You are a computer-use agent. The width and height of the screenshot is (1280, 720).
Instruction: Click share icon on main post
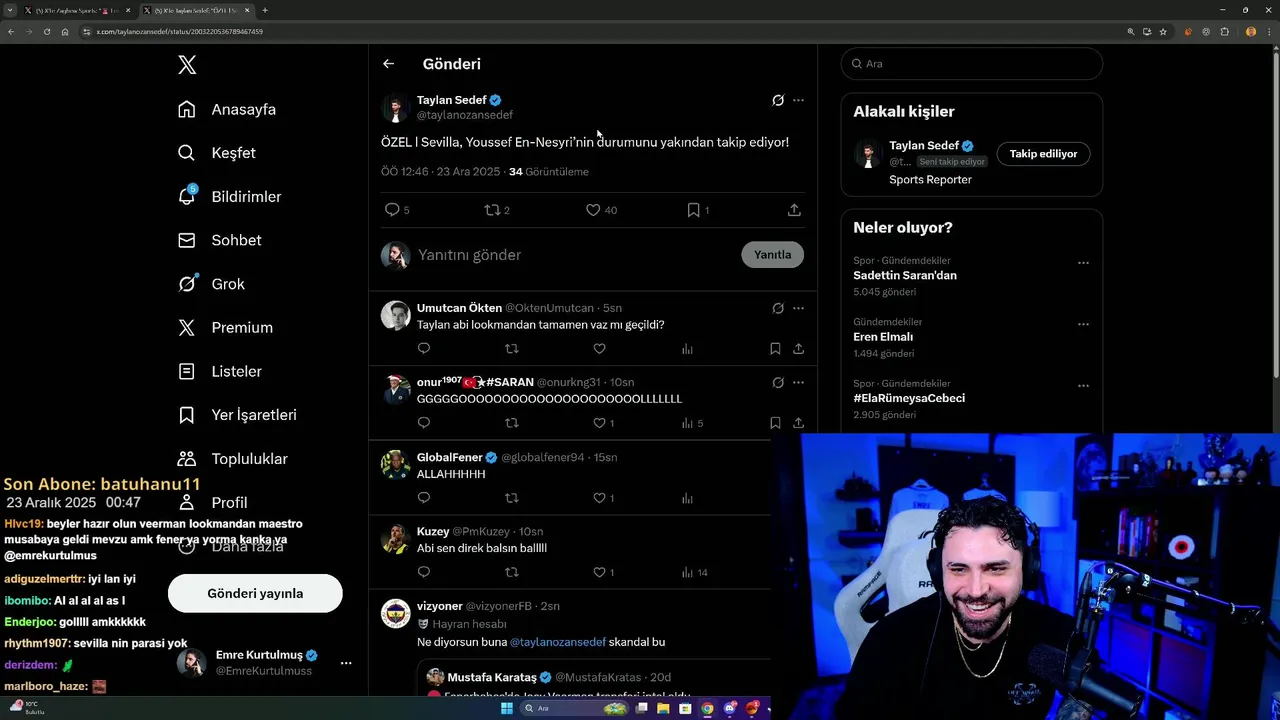[x=794, y=210]
